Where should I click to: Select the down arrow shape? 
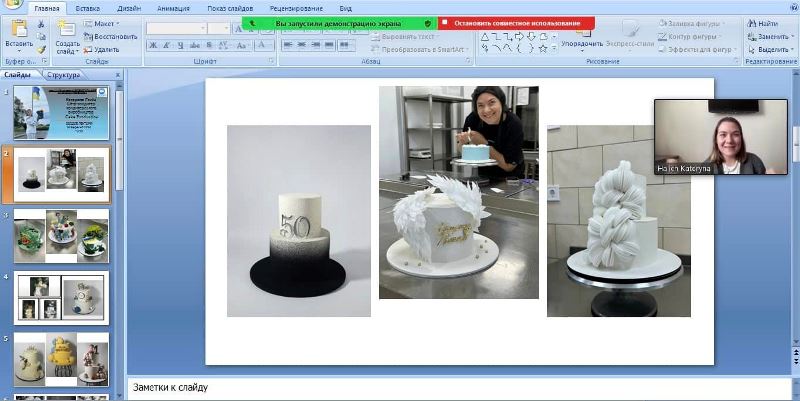point(531,37)
